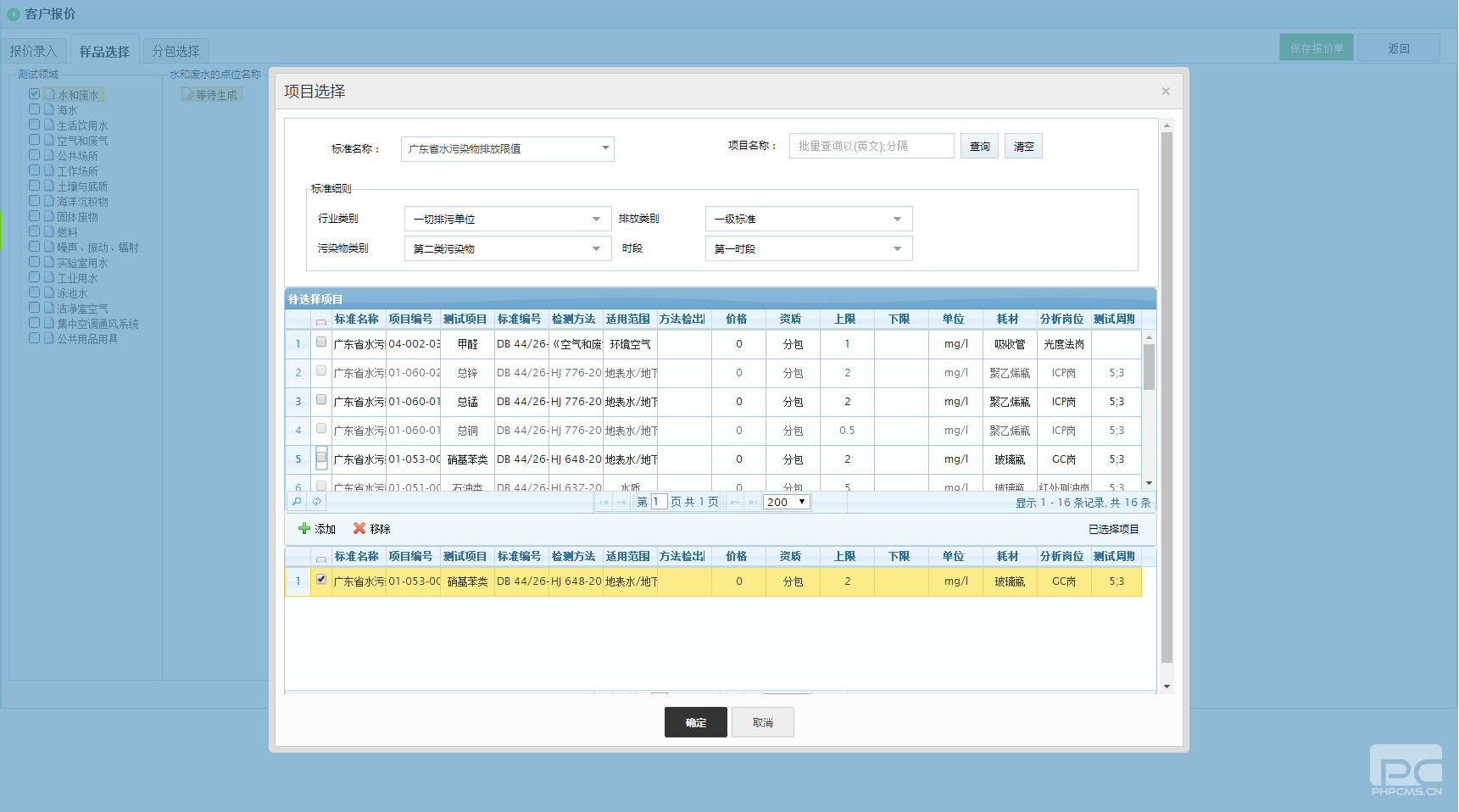Check the 甲醛 row checkbox
The width and height of the screenshot is (1459, 812).
[x=321, y=342]
